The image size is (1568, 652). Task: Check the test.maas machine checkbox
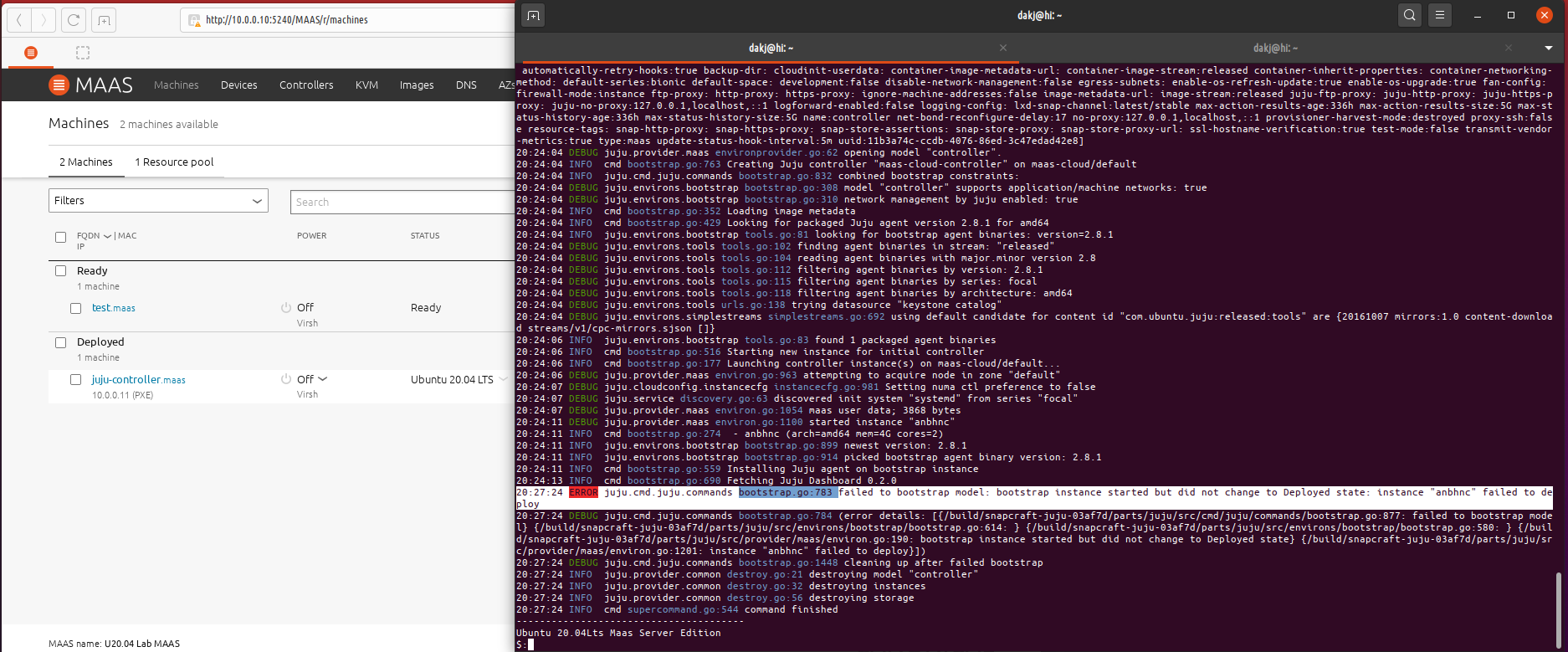(x=76, y=308)
